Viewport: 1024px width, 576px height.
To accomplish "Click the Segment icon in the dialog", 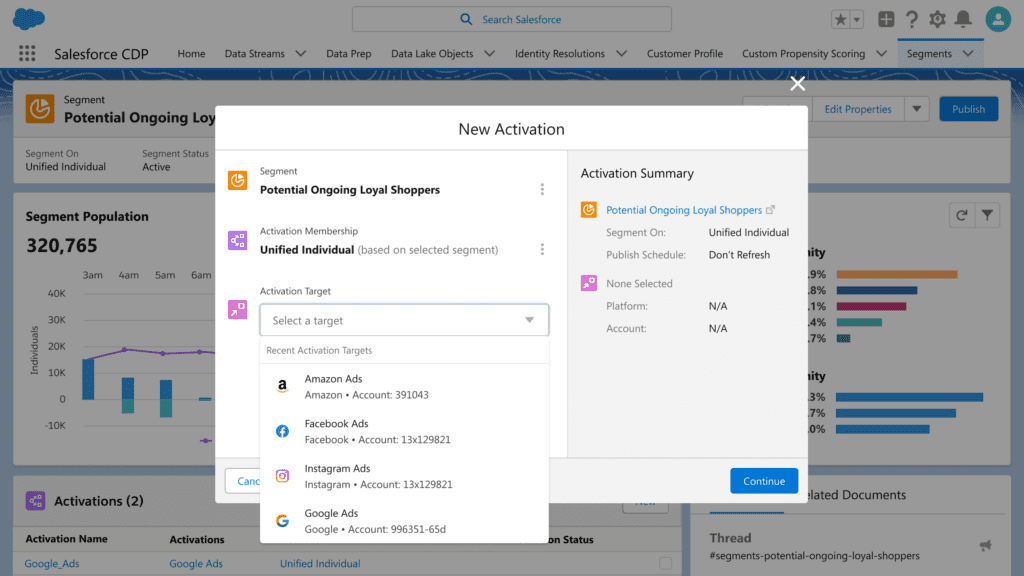I will tap(238, 180).
